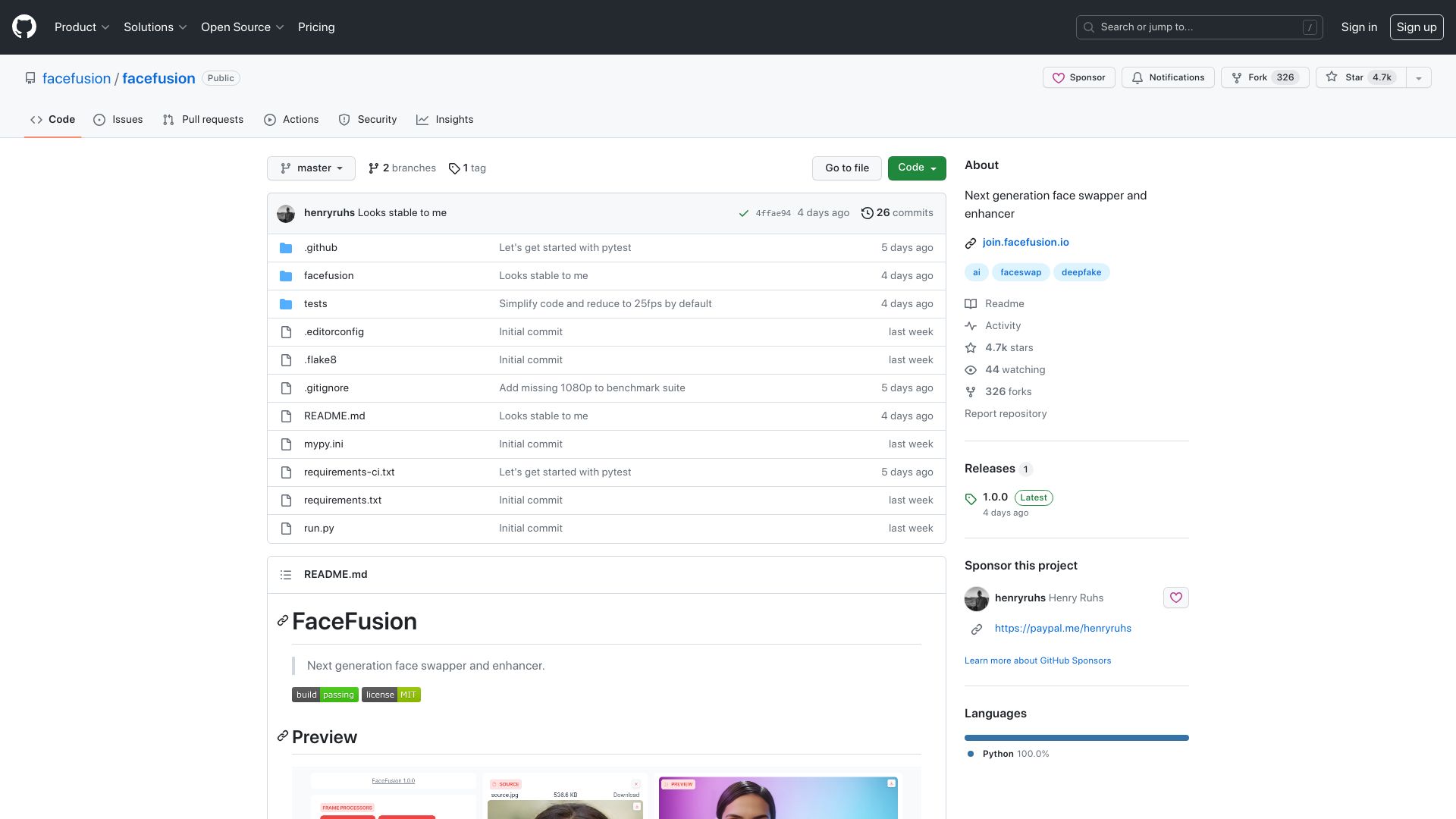Open 'Add missing 1080p to benchmark suite' commit
This screenshot has width=1456, height=819.
click(591, 388)
